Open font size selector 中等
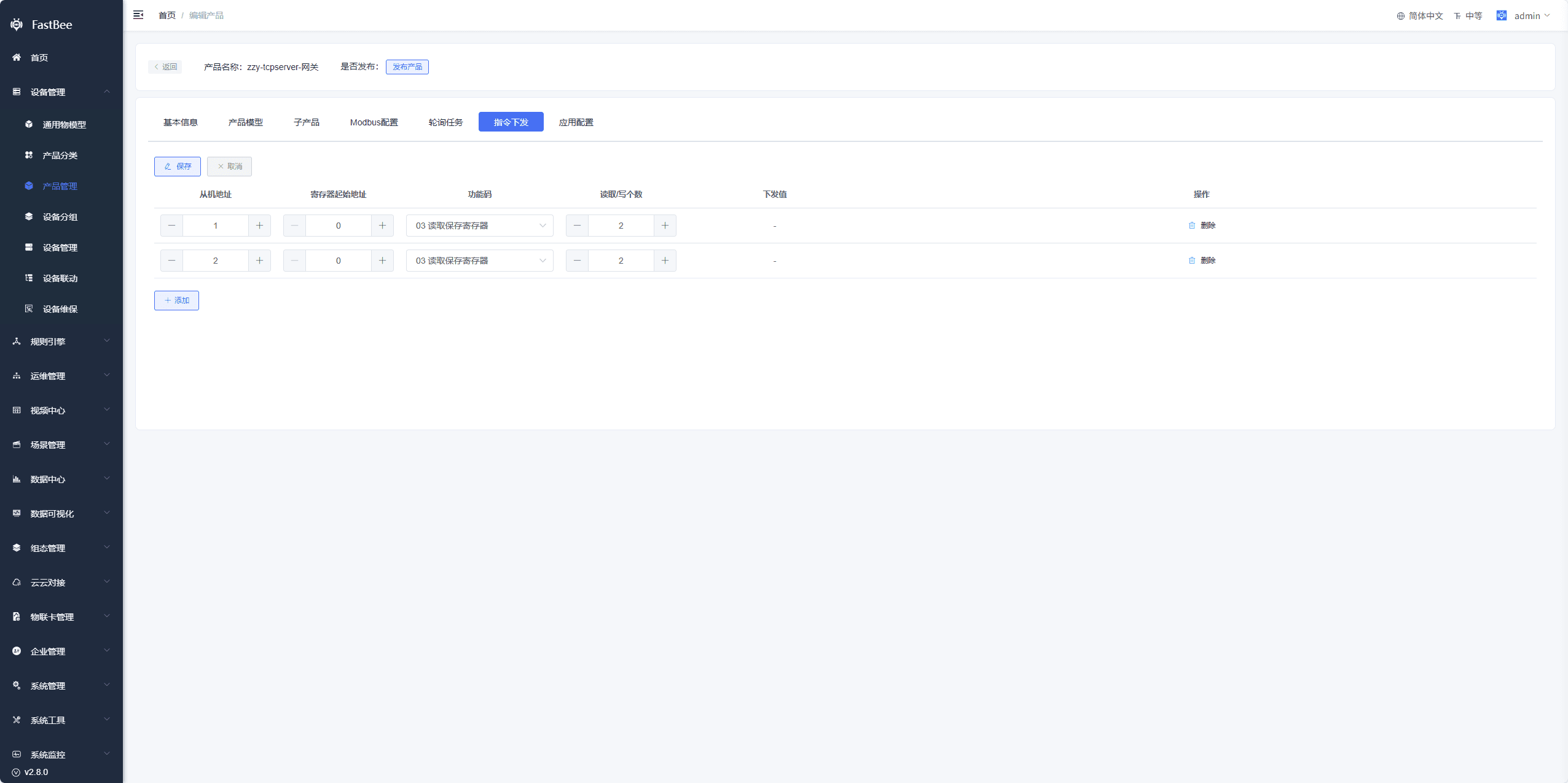Screen dimensions: 1568x783 (1468, 16)
